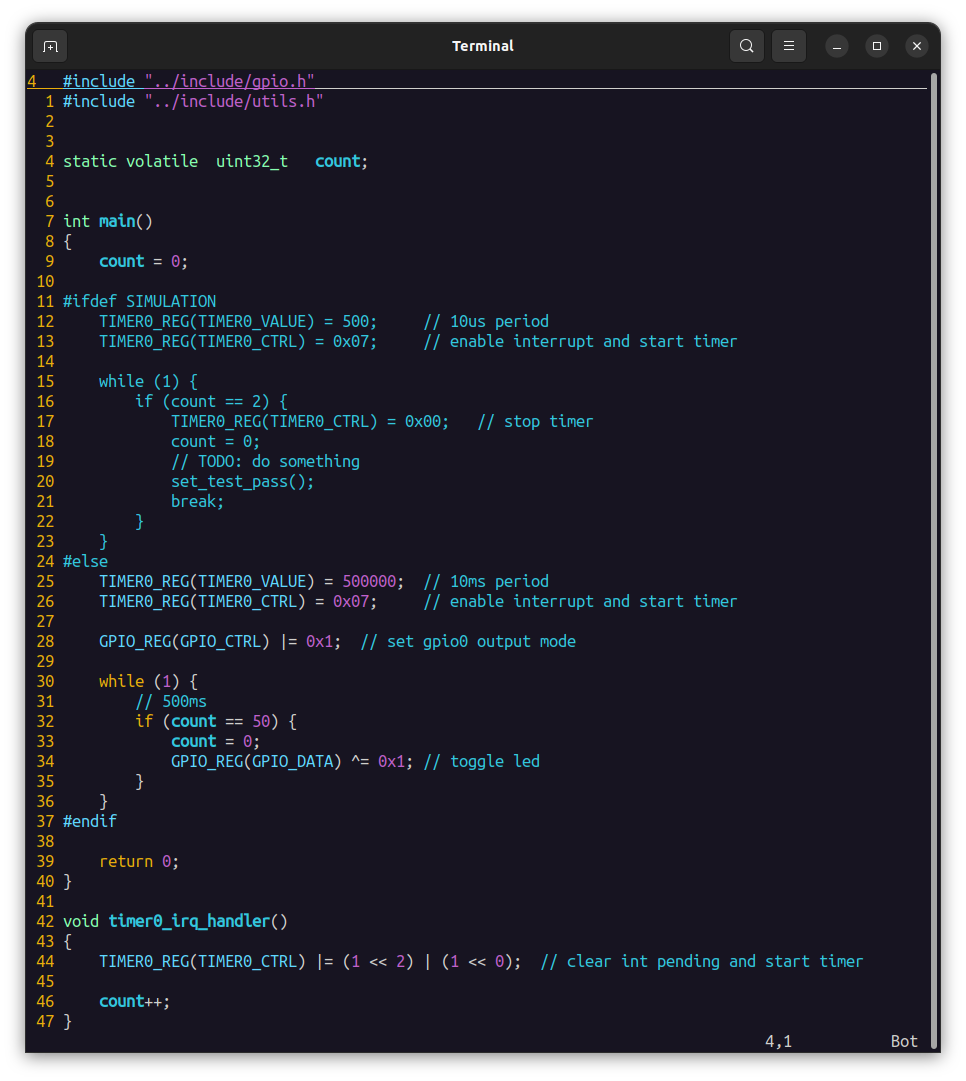Click 'while (1) {' on line 15
Screen dimensions: 966x1081
[148, 381]
